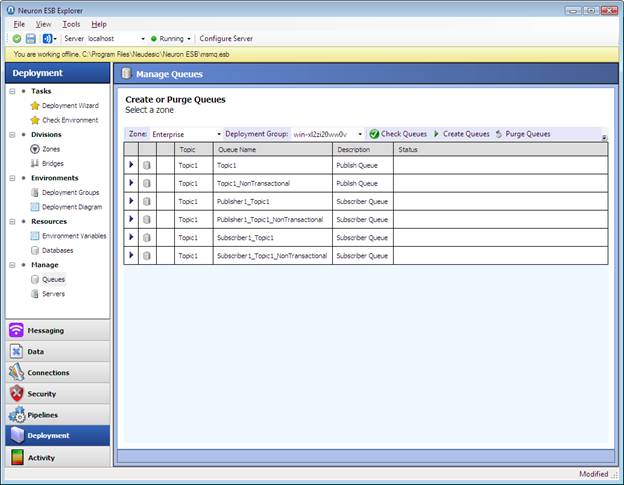Image resolution: width=624 pixels, height=485 pixels.
Task: Open the File menu
Action: tap(19, 24)
